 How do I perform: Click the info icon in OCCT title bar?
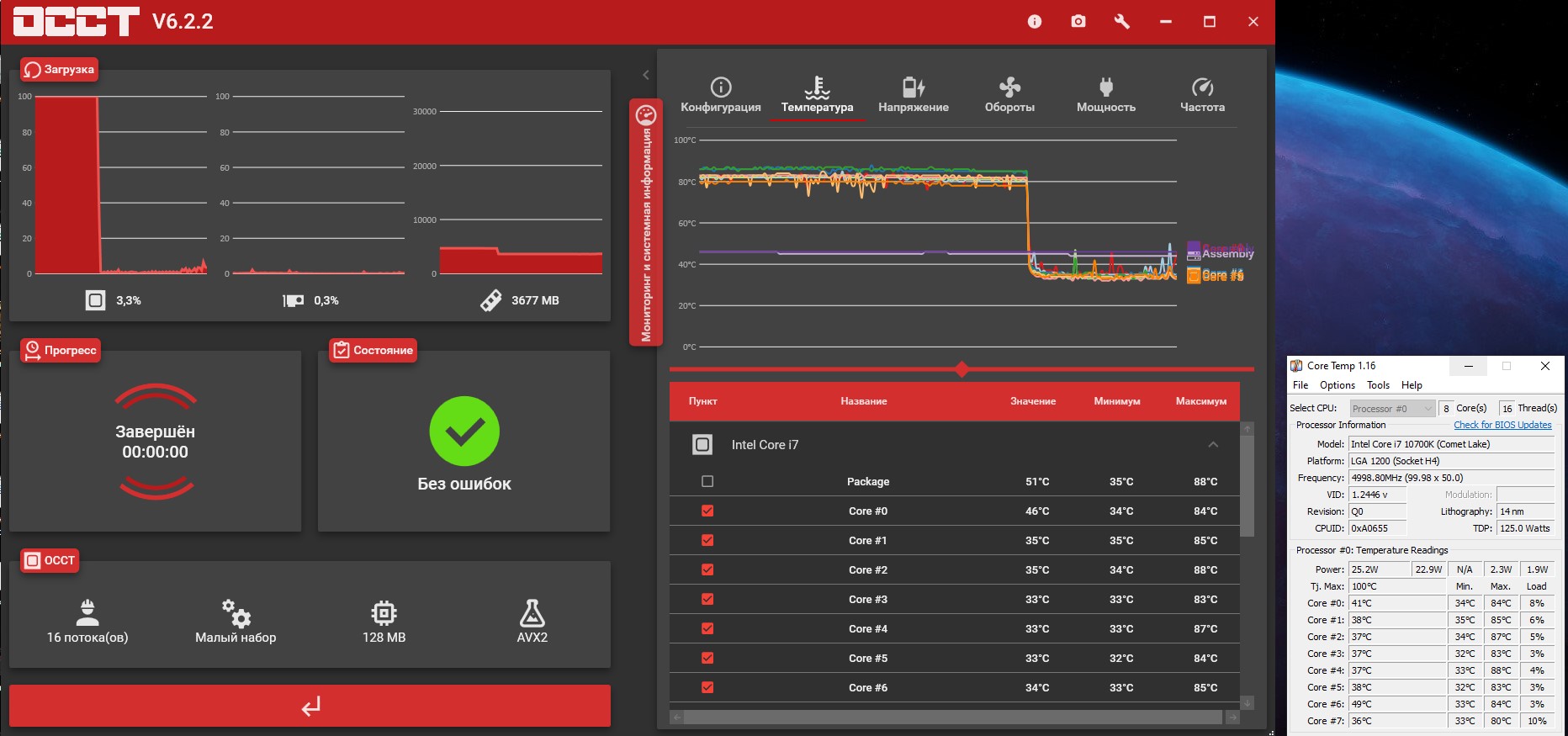point(1035,22)
